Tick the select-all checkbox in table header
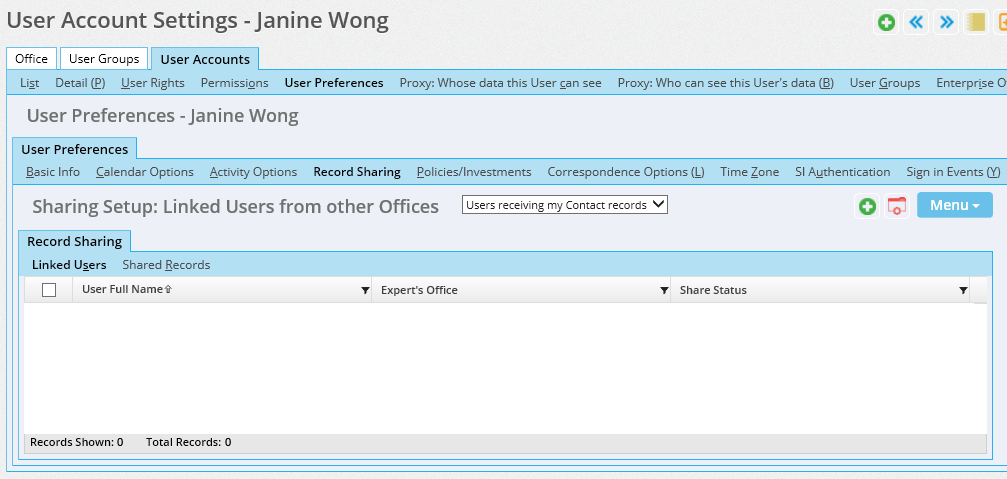 pyautogui.click(x=49, y=290)
